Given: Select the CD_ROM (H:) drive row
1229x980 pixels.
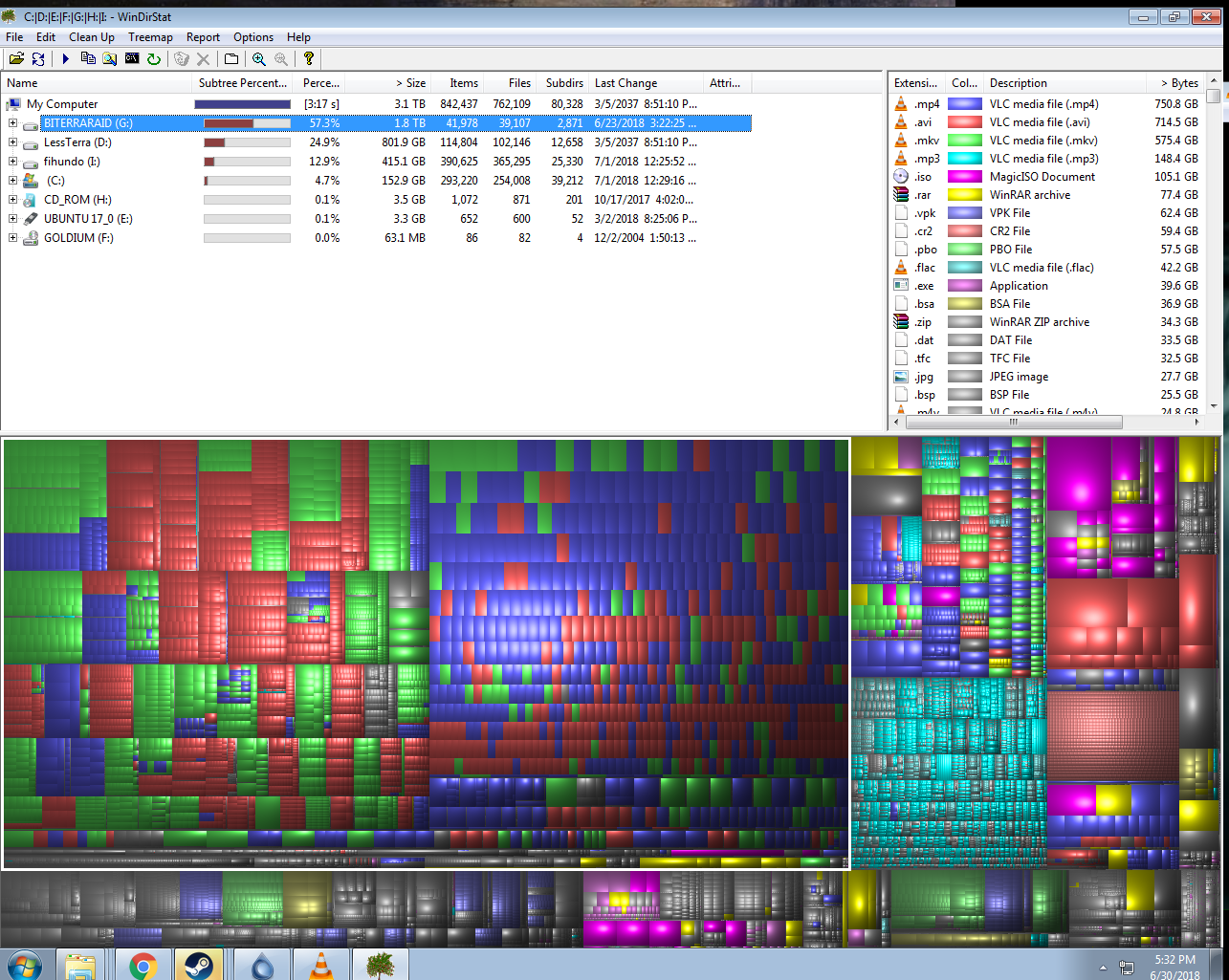Looking at the screenshot, I should [376, 200].
